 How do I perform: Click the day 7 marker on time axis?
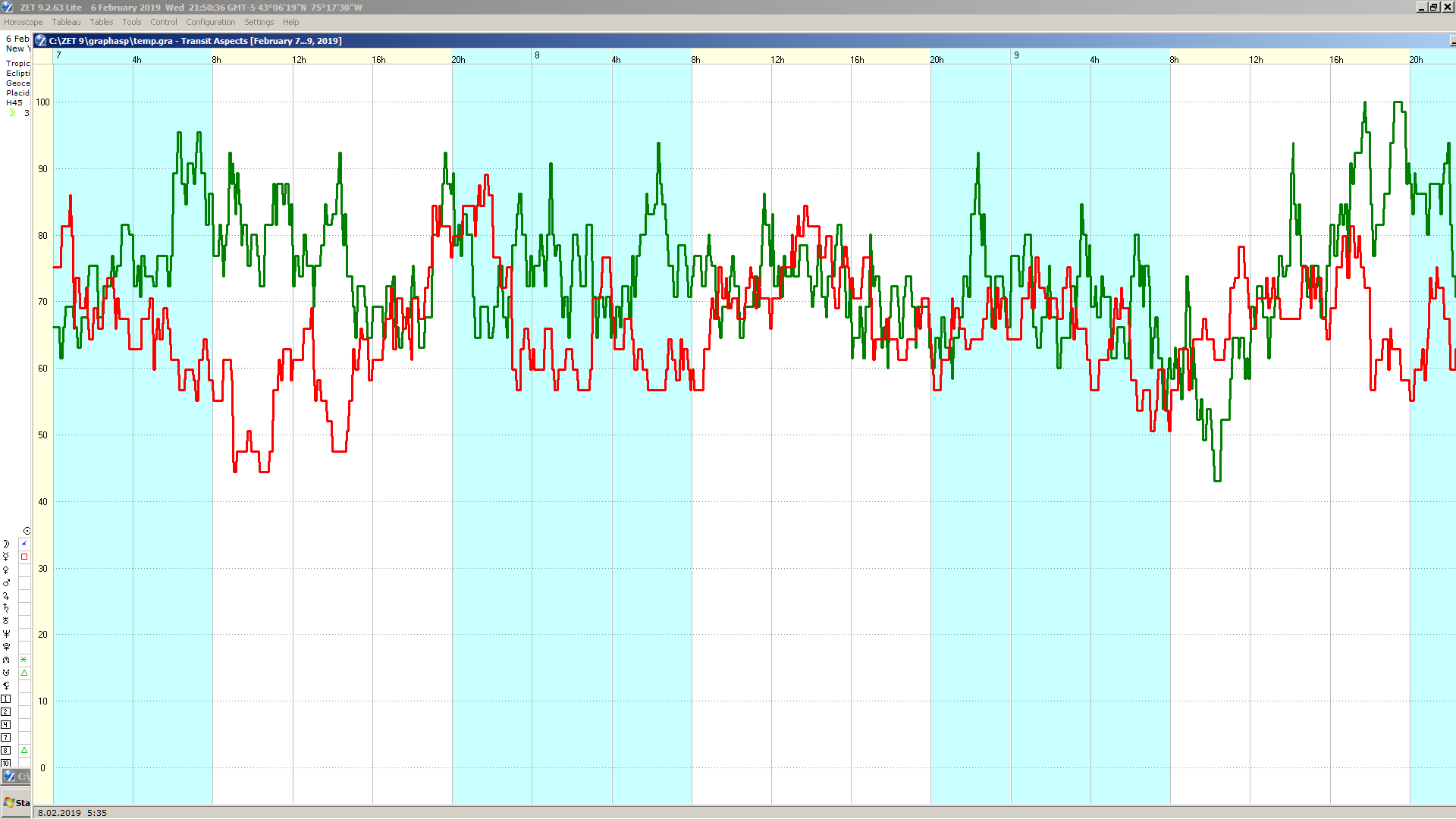pyautogui.click(x=58, y=55)
